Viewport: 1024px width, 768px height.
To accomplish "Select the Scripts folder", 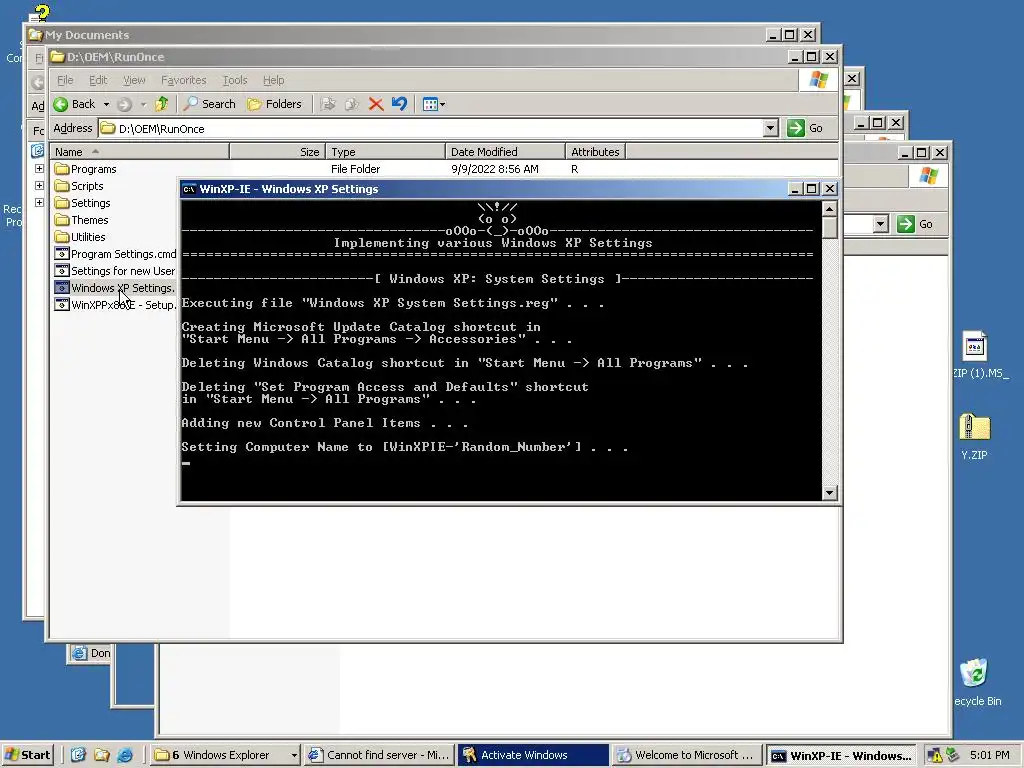I will click(79, 186).
